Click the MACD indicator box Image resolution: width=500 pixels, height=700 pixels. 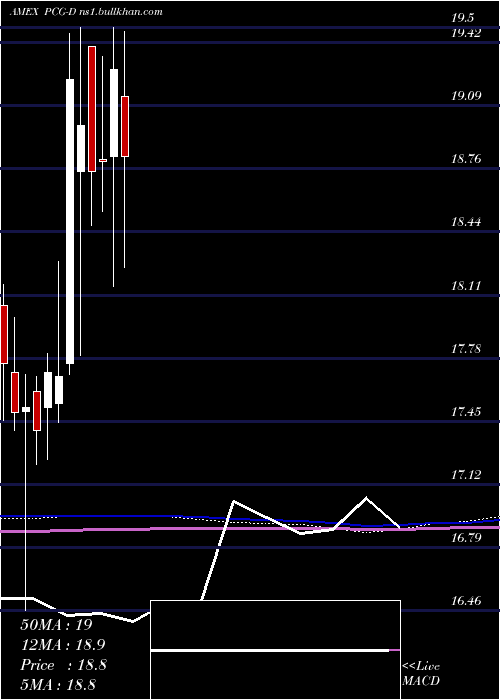tap(275, 650)
